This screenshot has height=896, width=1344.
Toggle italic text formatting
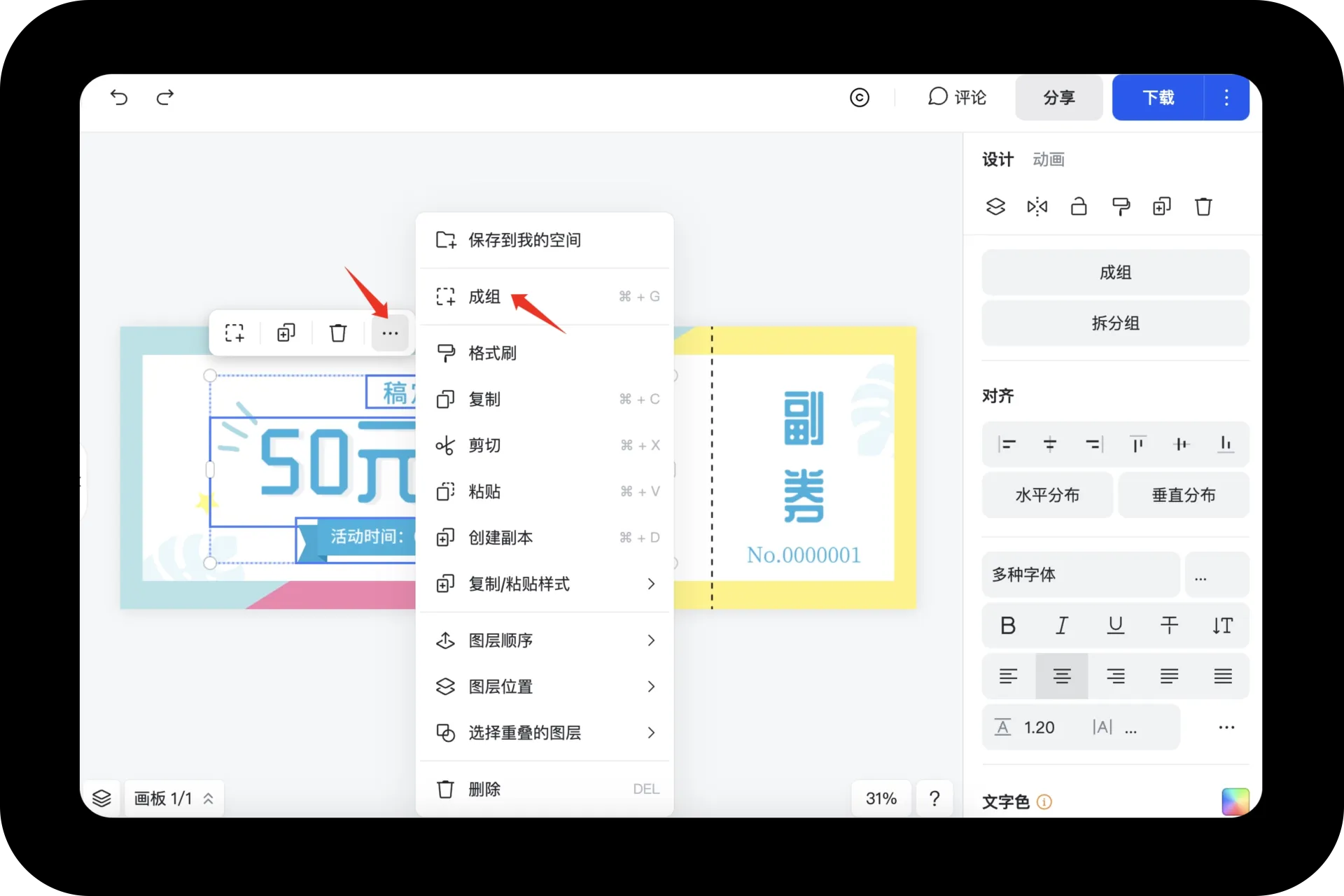[x=1062, y=625]
